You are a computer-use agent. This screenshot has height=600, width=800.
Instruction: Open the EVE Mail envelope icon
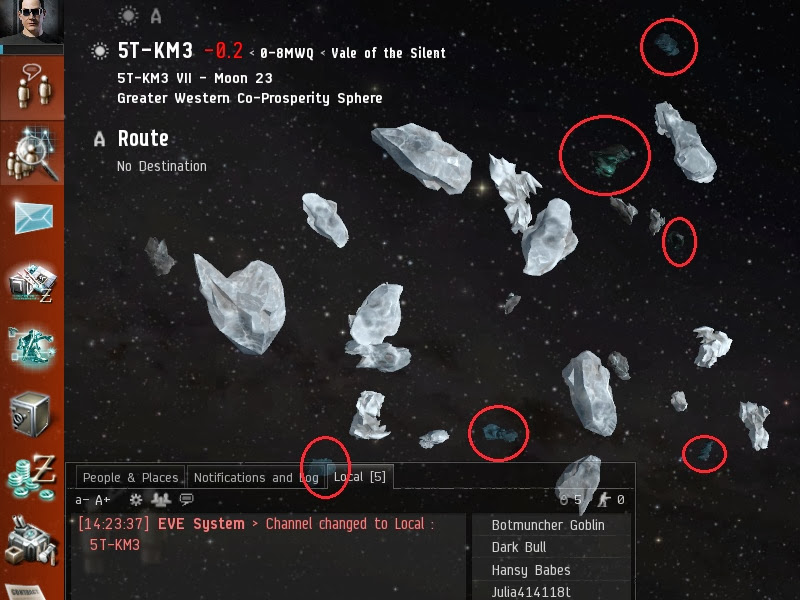click(33, 217)
